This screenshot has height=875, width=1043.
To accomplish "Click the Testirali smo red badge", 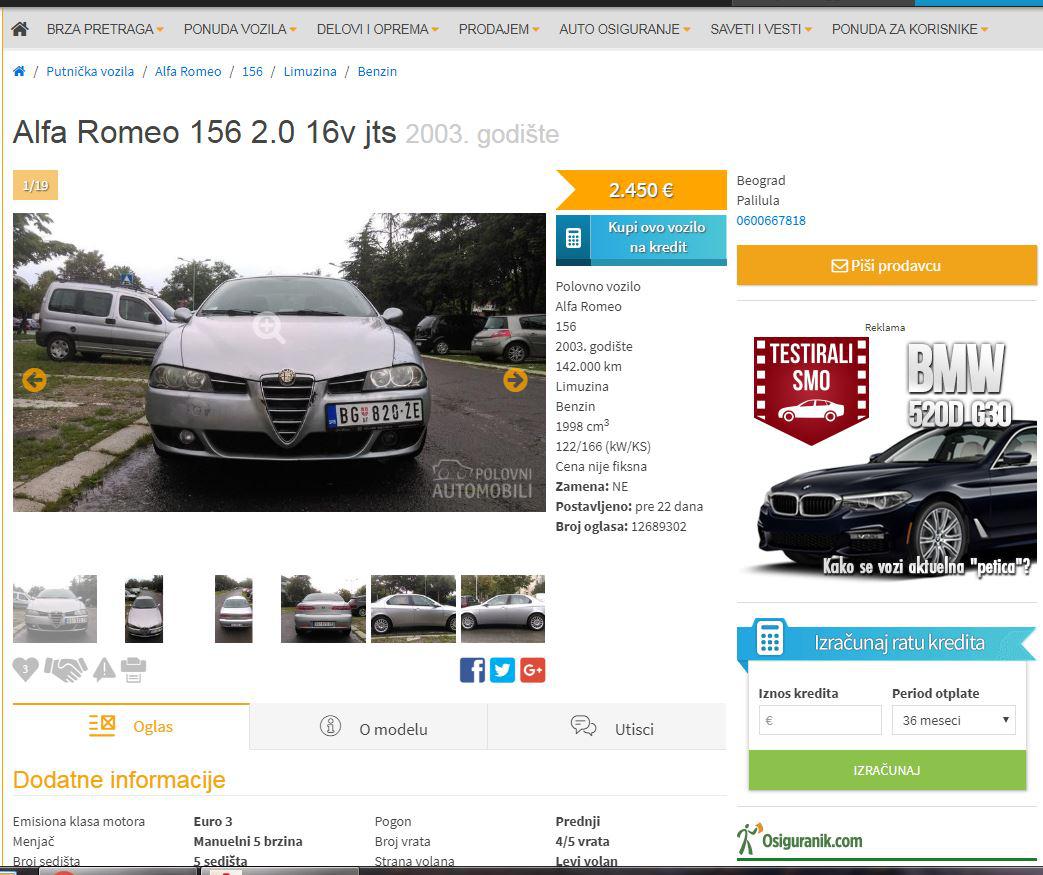I will 812,389.
